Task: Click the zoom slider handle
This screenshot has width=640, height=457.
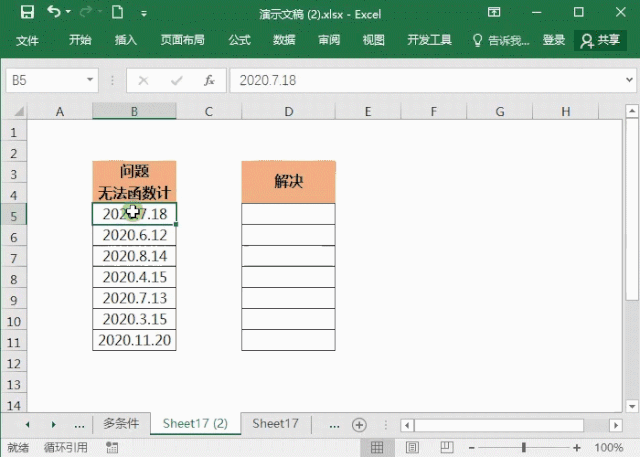Action: click(x=524, y=448)
